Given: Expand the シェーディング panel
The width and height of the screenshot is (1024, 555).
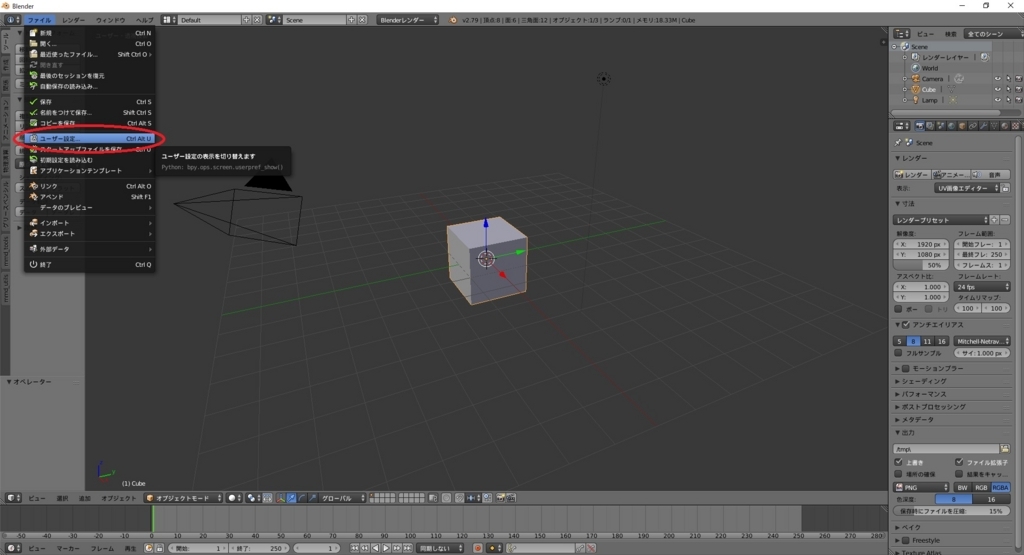Looking at the screenshot, I should [x=923, y=381].
